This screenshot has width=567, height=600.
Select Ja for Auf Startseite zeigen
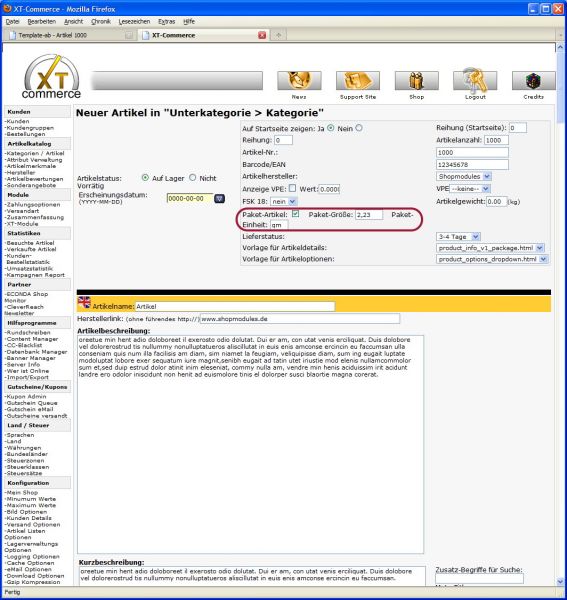[331, 128]
